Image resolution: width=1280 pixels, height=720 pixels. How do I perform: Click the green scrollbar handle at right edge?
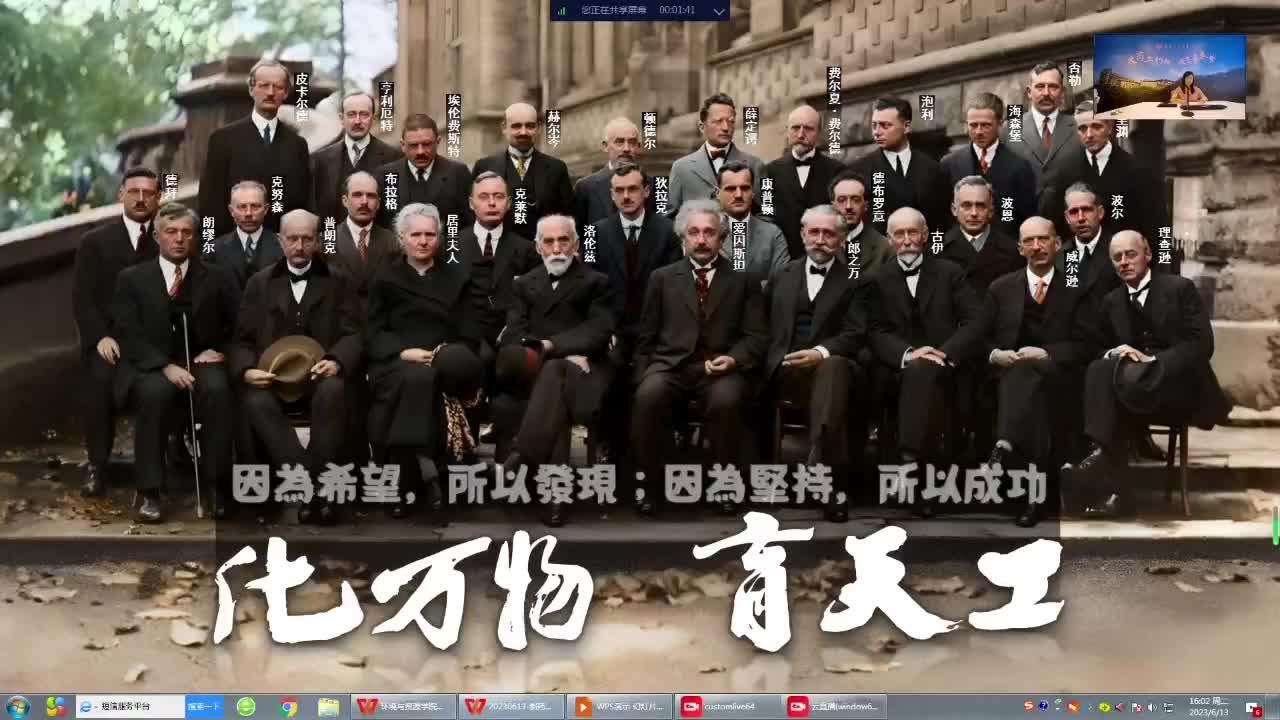pos(1276,527)
